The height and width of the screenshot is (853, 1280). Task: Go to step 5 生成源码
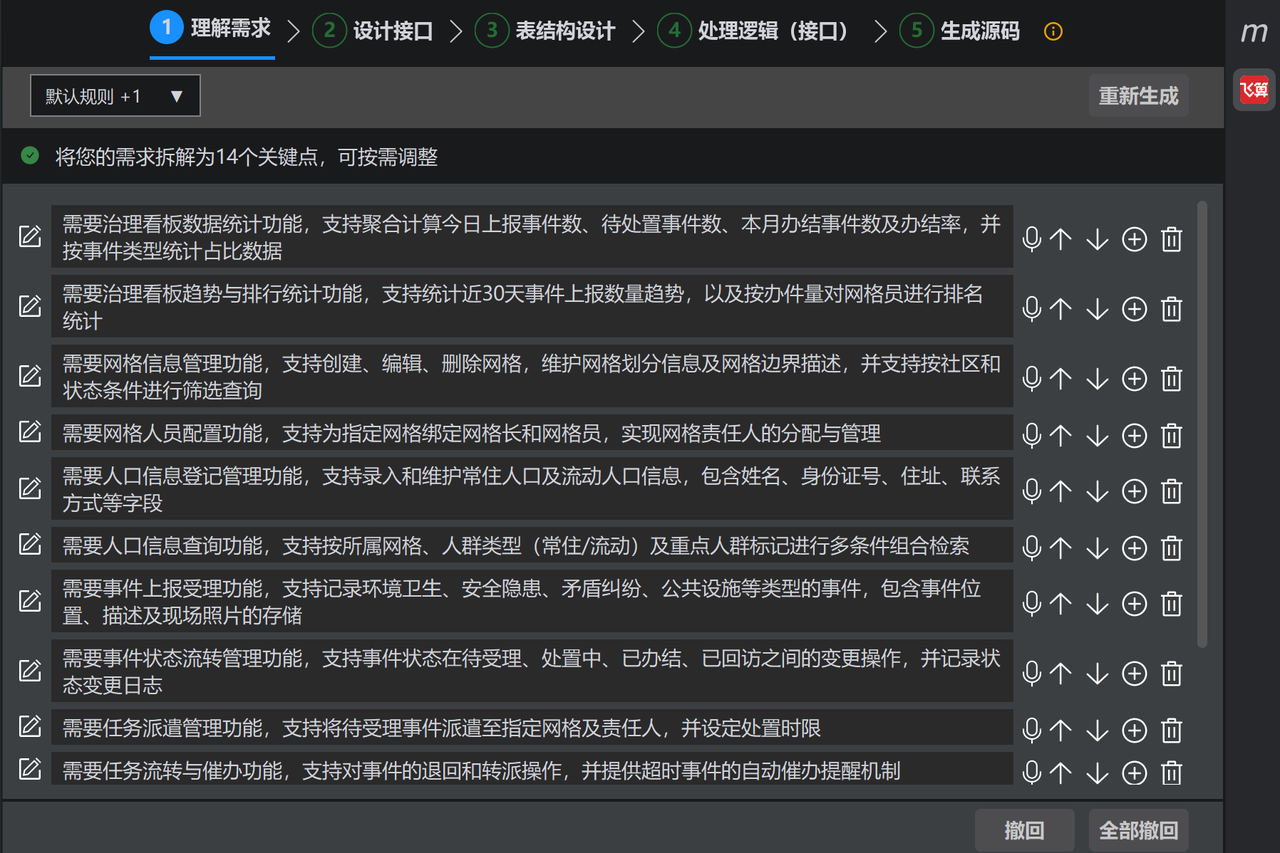click(x=959, y=31)
